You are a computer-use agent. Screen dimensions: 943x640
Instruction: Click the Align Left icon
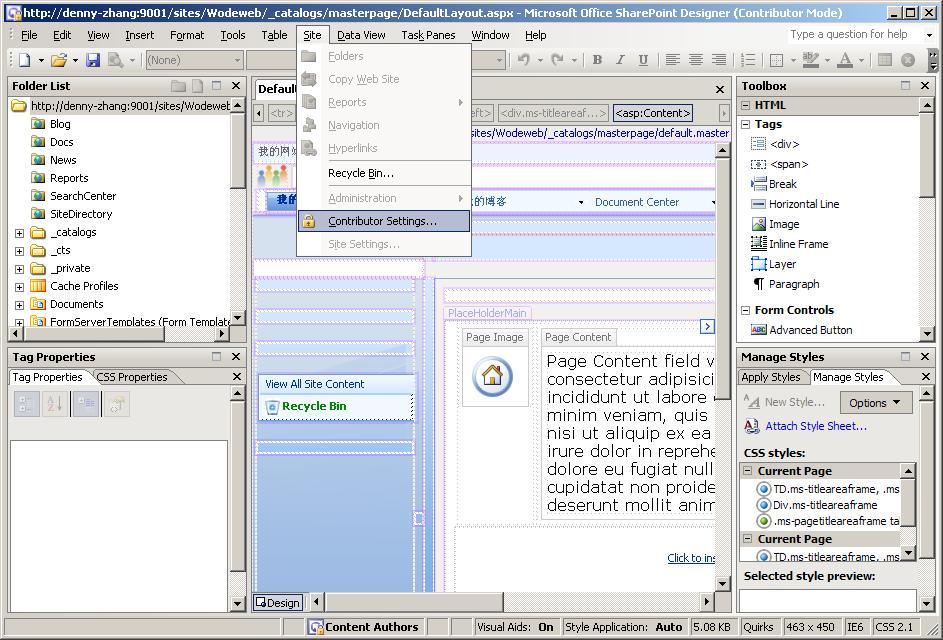[672, 60]
